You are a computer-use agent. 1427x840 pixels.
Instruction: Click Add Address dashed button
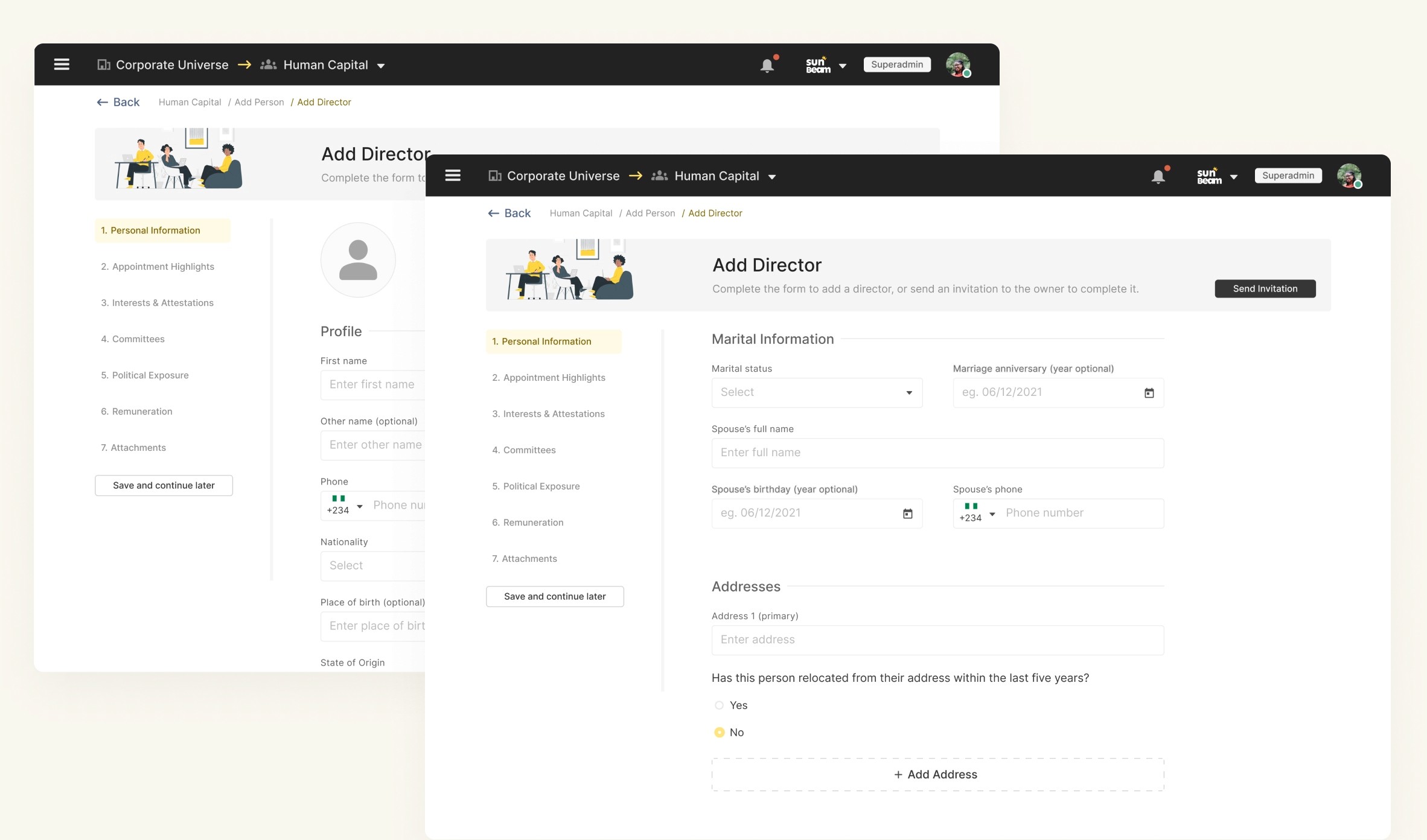(x=937, y=775)
